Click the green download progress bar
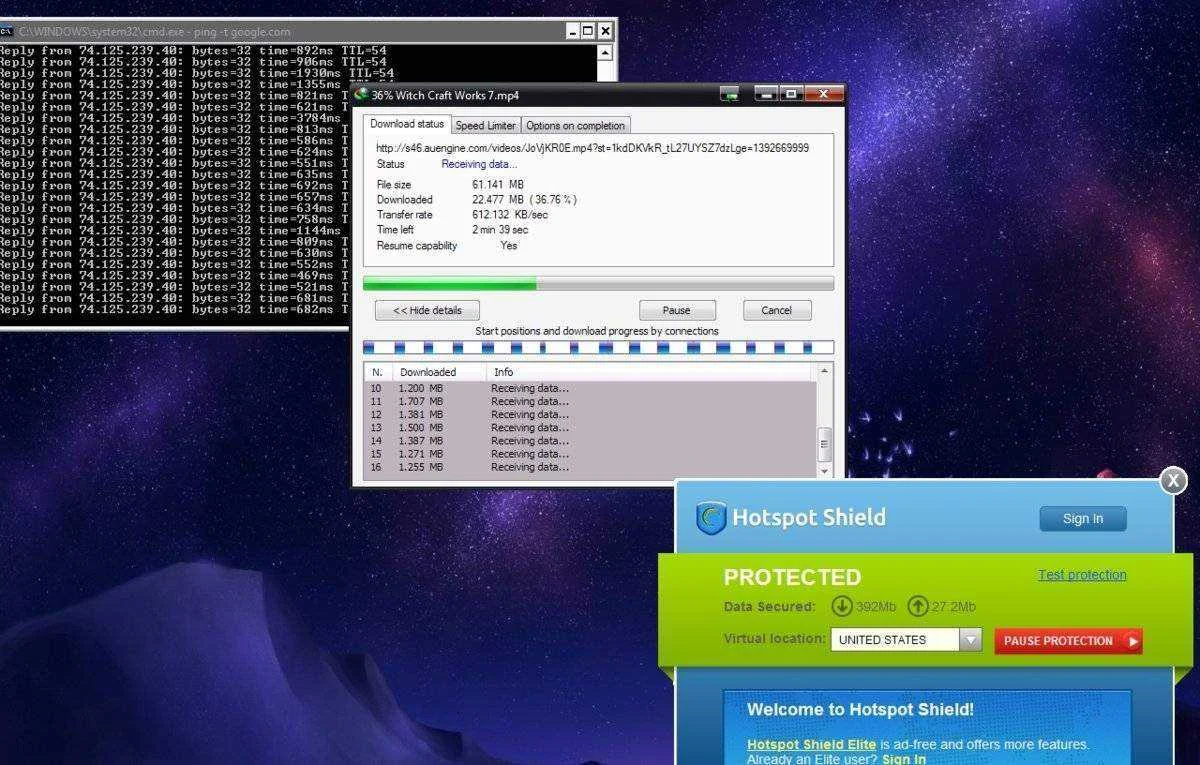Viewport: 1200px width, 765px height. 598,284
